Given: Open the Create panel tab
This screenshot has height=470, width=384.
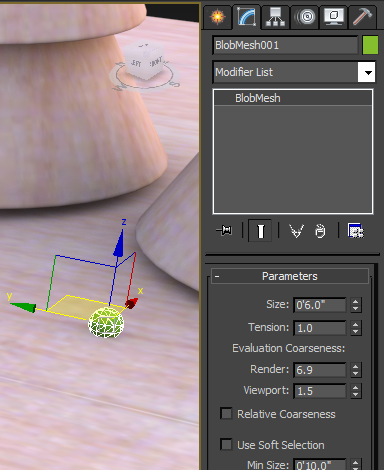Looking at the screenshot, I should [x=217, y=17].
